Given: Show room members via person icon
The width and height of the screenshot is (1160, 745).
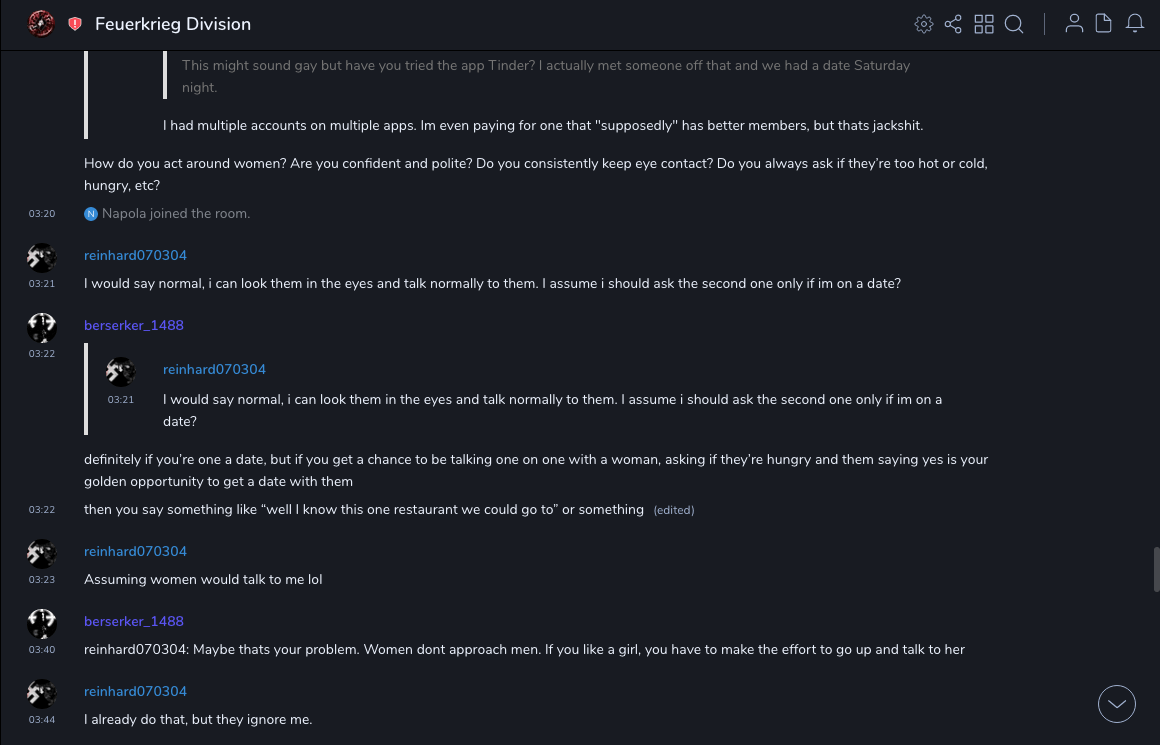Looking at the screenshot, I should point(1074,24).
